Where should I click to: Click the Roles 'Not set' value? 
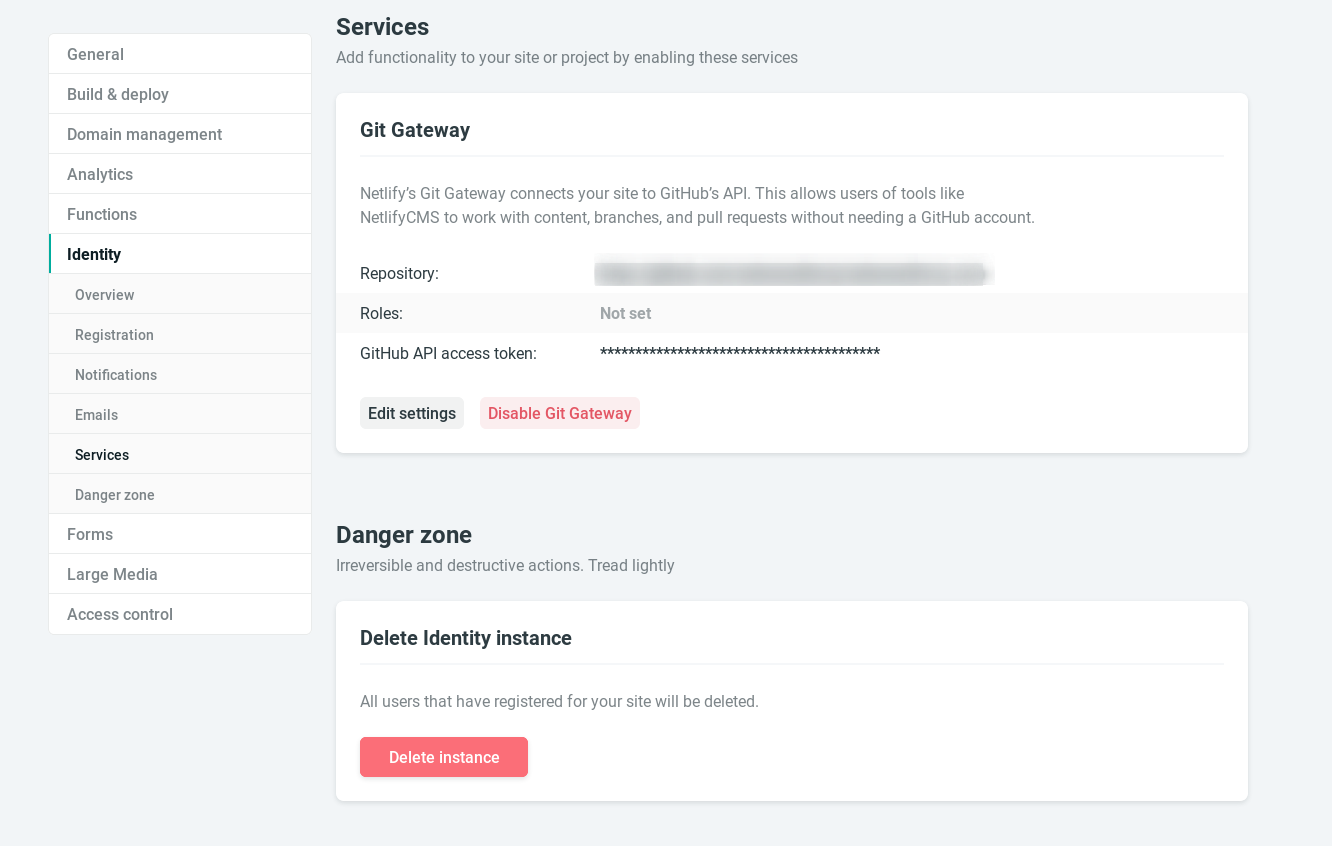coord(625,313)
